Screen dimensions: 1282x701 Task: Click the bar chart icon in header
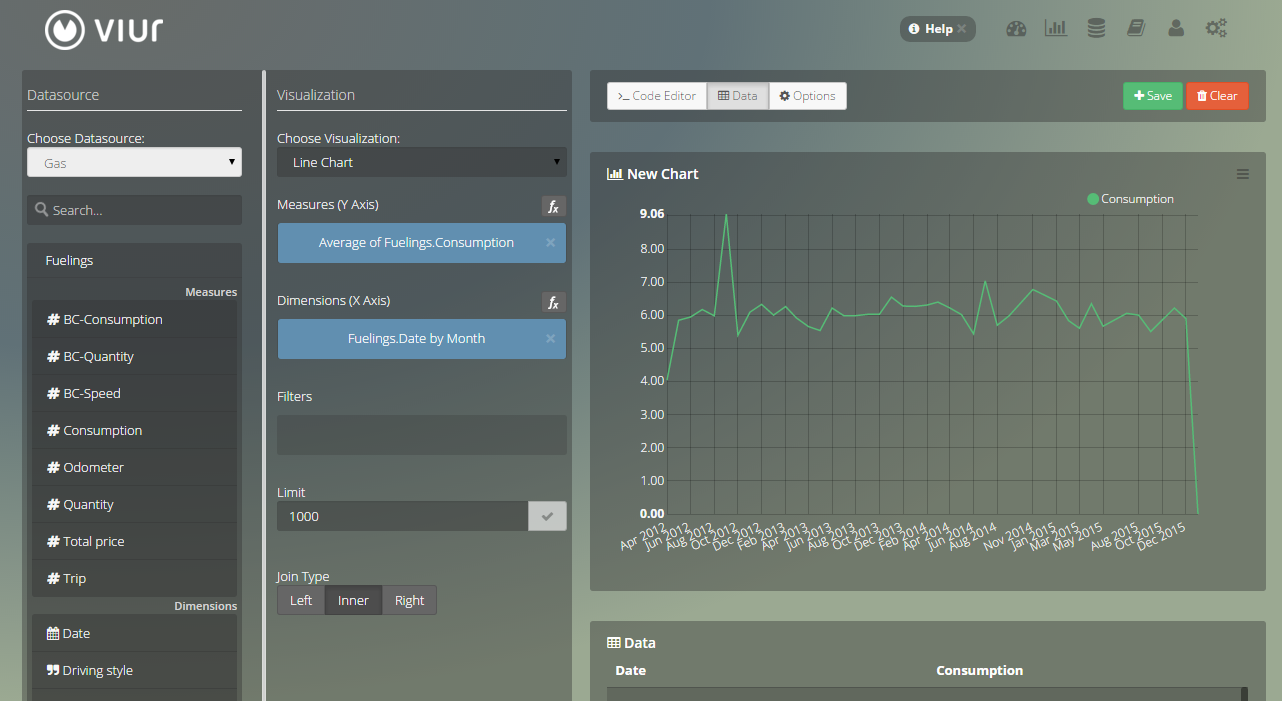[1055, 29]
